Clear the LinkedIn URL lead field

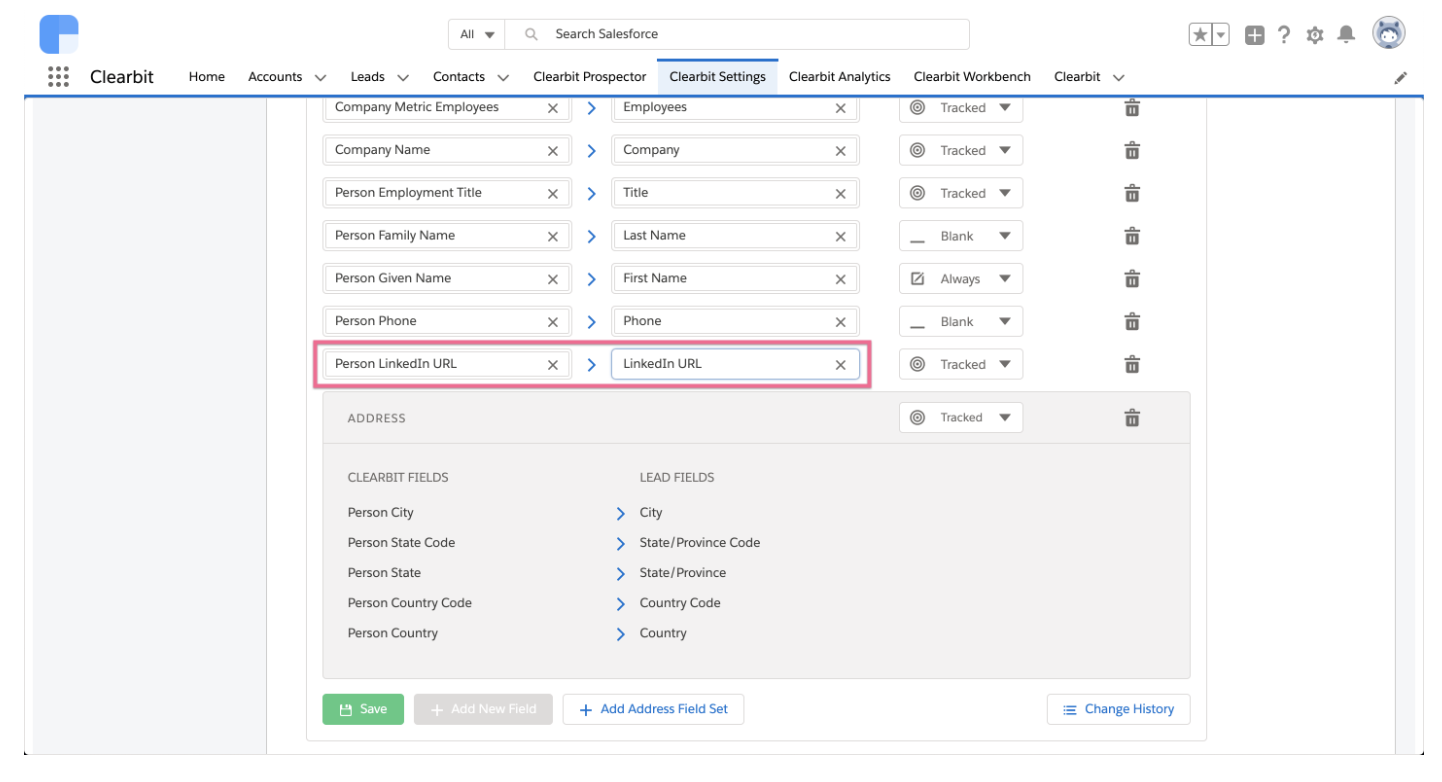(840, 365)
